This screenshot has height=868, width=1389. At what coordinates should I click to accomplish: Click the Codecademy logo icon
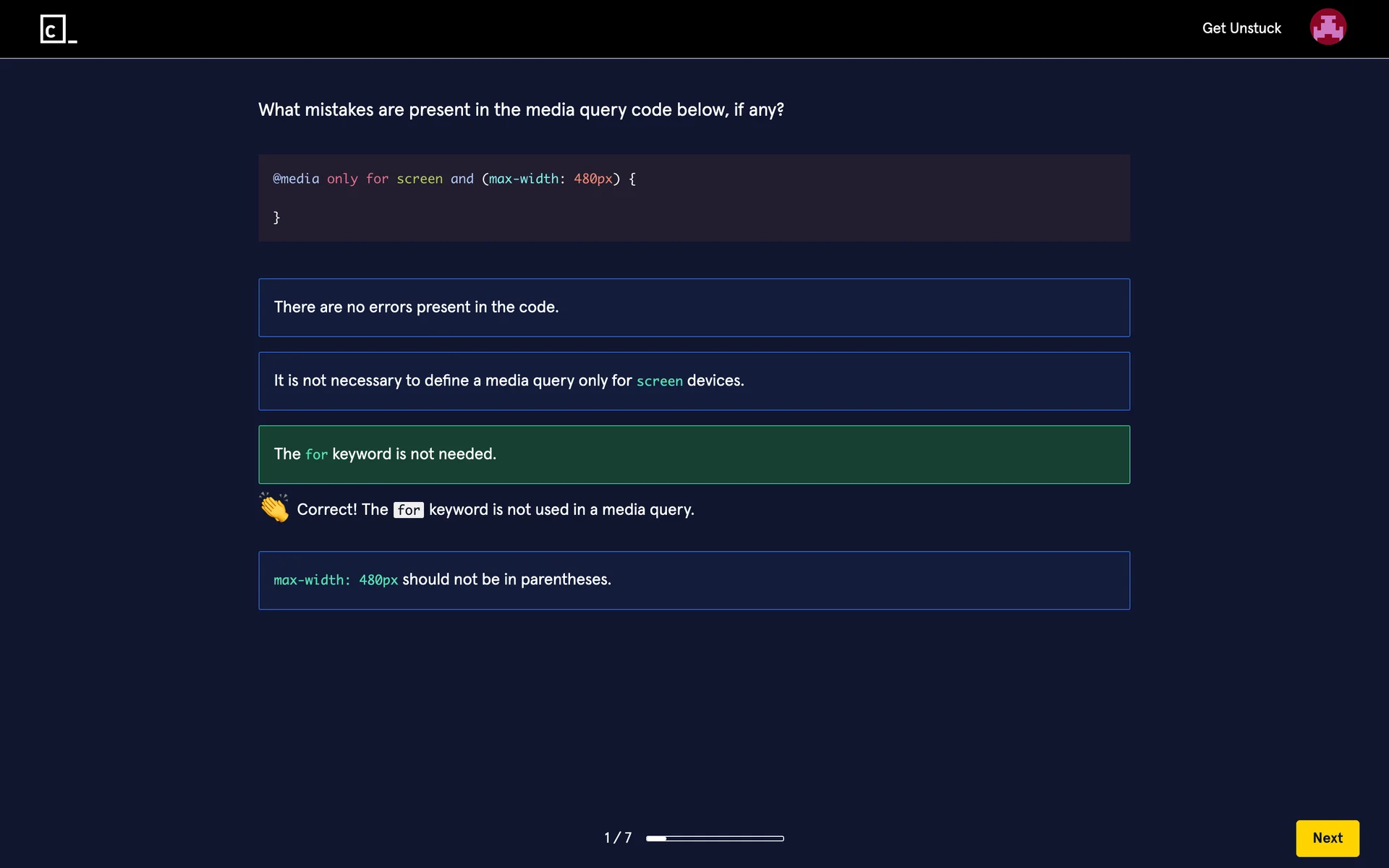pyautogui.click(x=58, y=29)
